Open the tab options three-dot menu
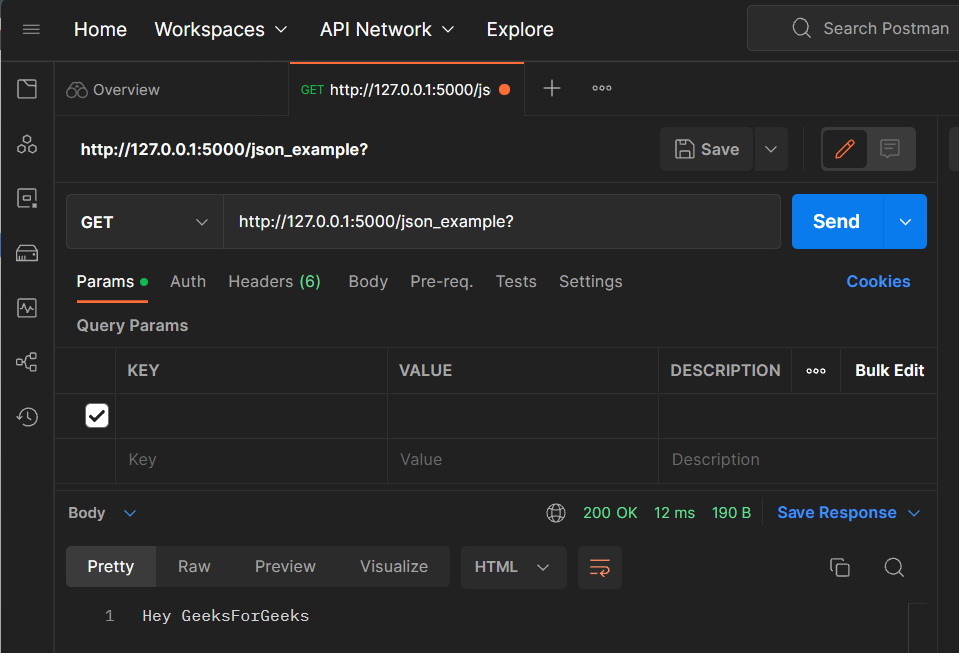Viewport: 959px width, 653px height. coord(602,89)
